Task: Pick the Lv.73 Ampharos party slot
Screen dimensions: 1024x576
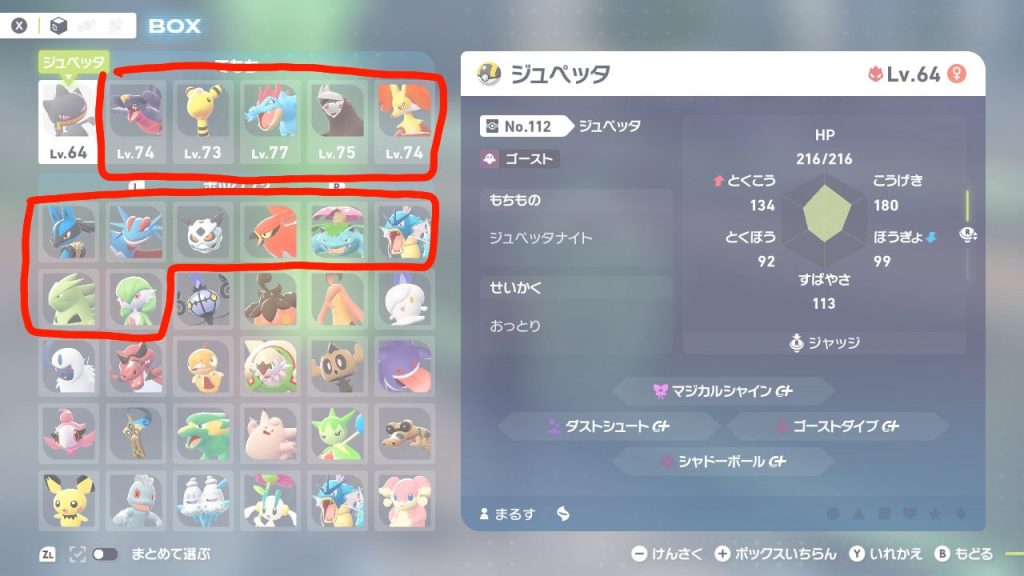Action: tap(202, 122)
